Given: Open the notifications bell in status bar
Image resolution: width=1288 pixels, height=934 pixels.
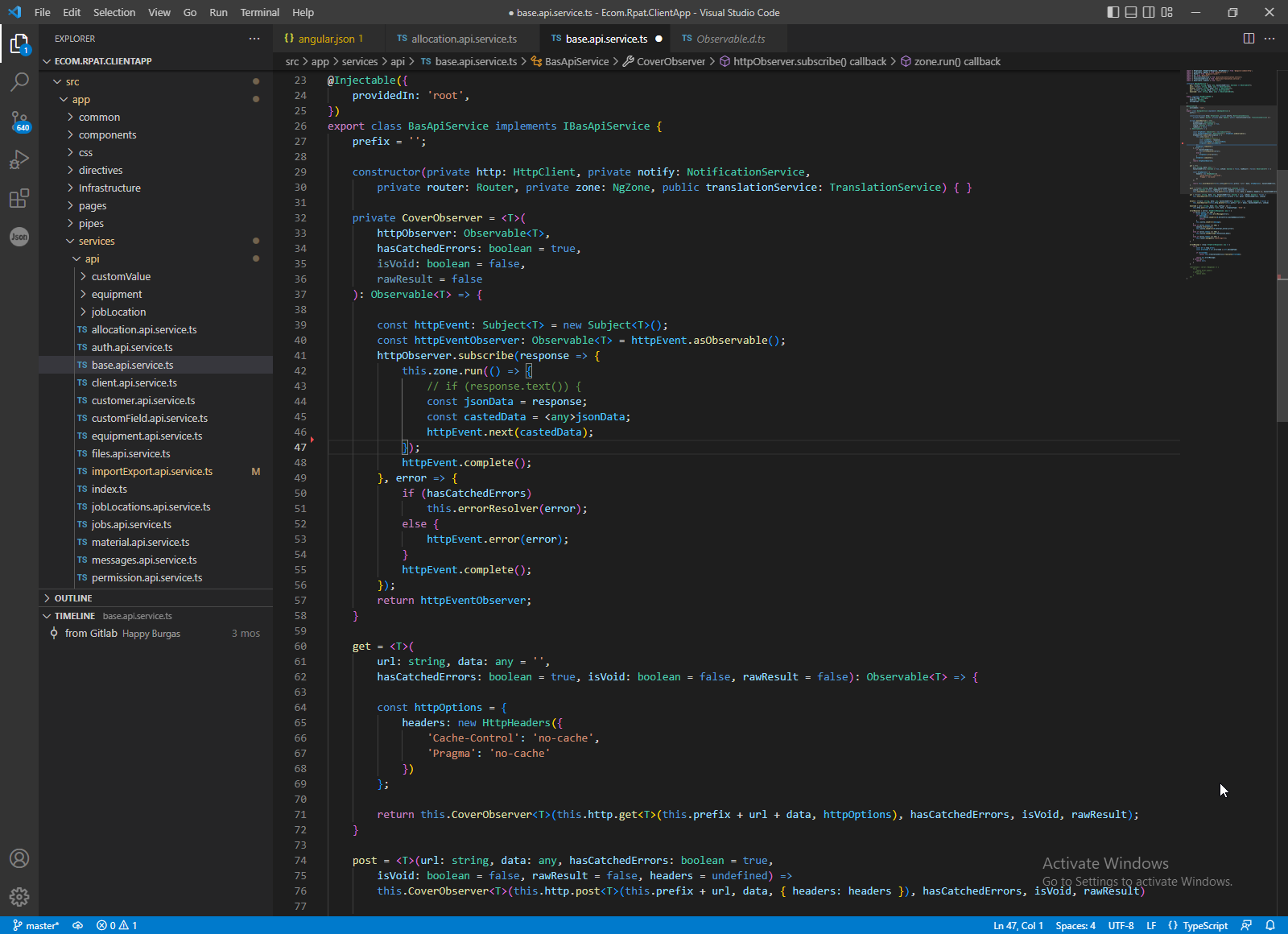Looking at the screenshot, I should coord(1270,925).
